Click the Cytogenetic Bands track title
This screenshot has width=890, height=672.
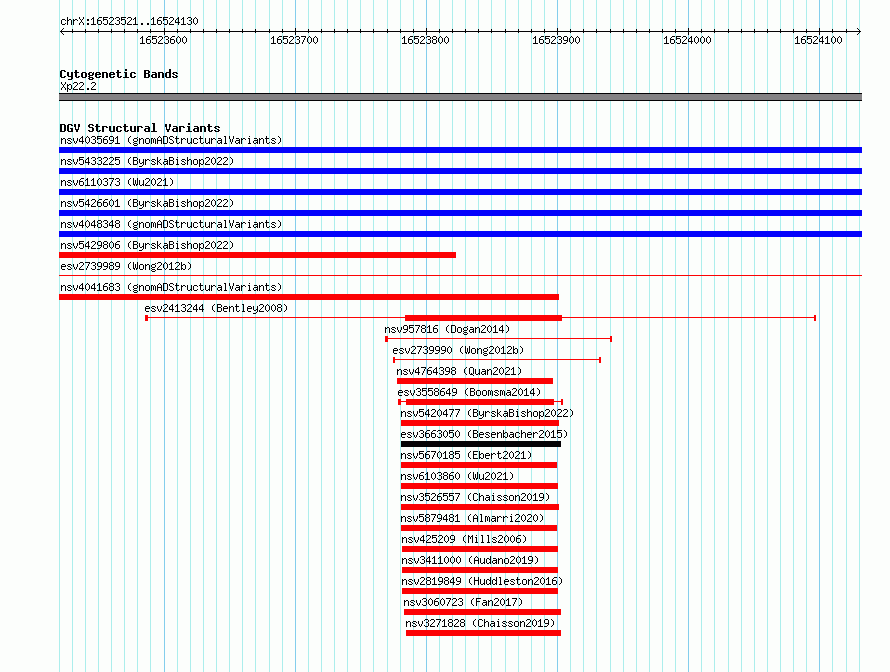coord(119,74)
